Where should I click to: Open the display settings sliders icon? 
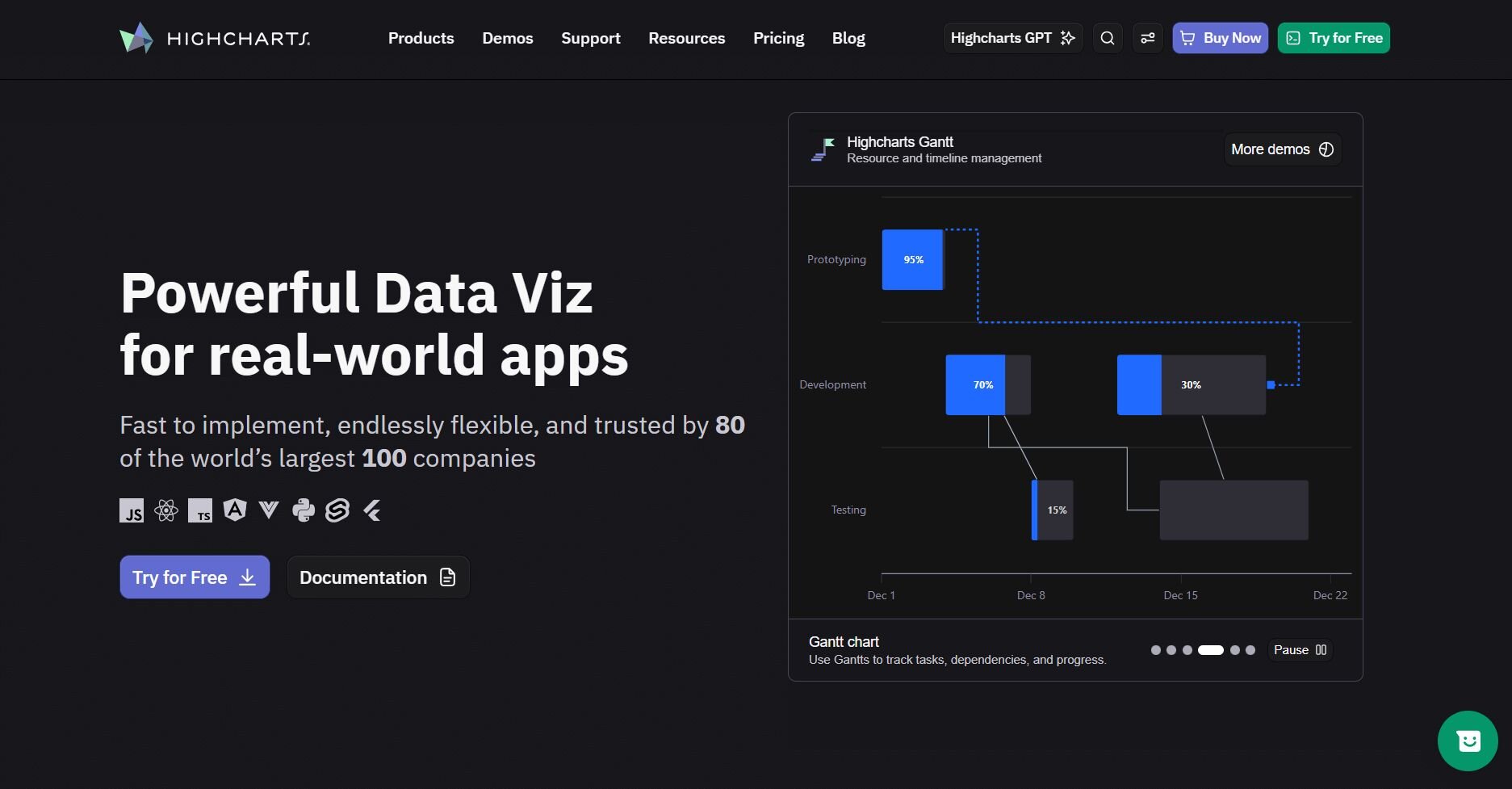click(1147, 38)
